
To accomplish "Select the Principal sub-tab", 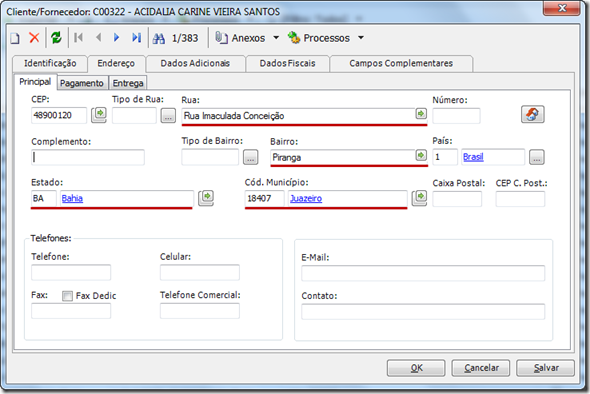I will tap(35, 82).
